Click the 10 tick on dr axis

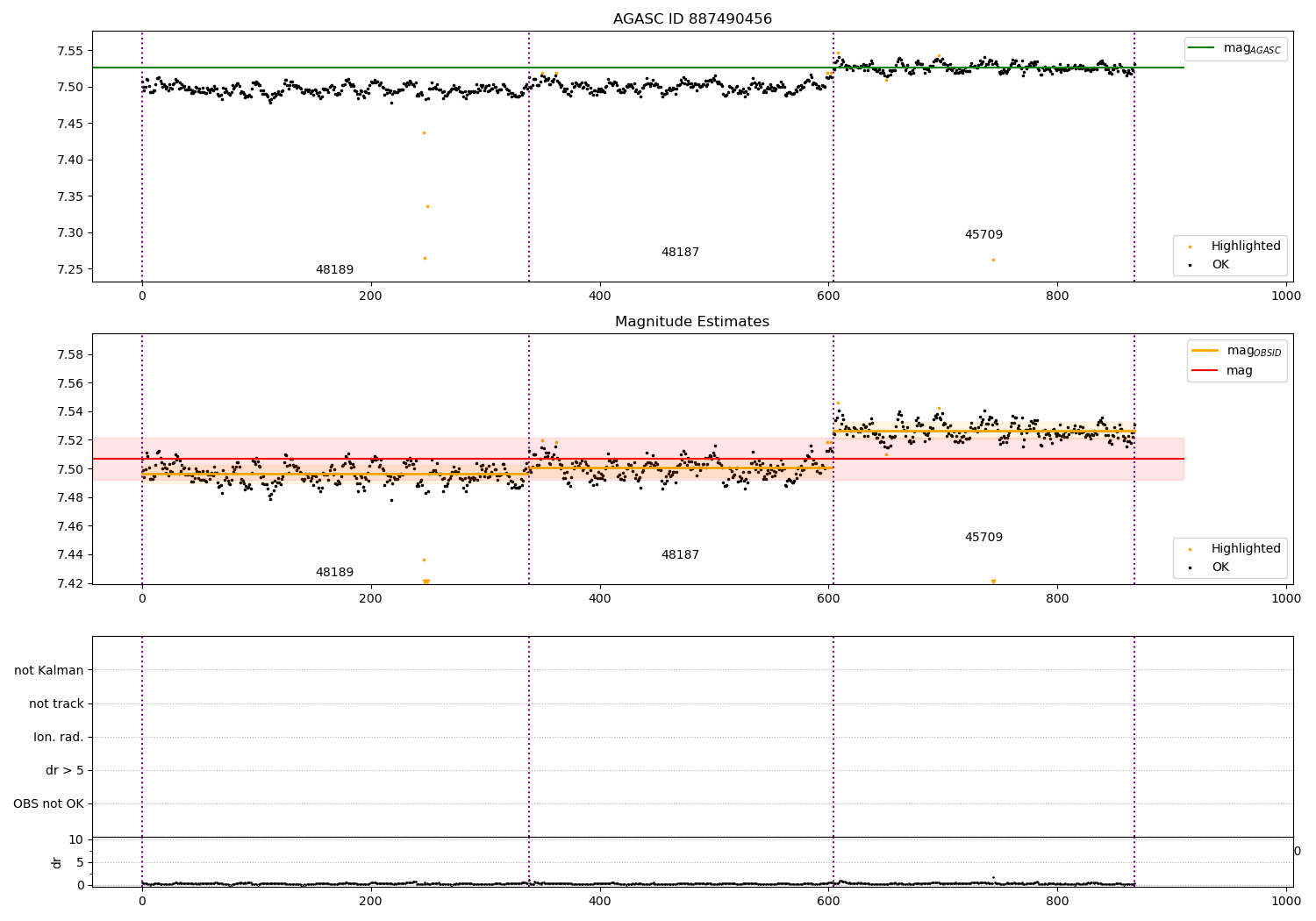pos(75,839)
